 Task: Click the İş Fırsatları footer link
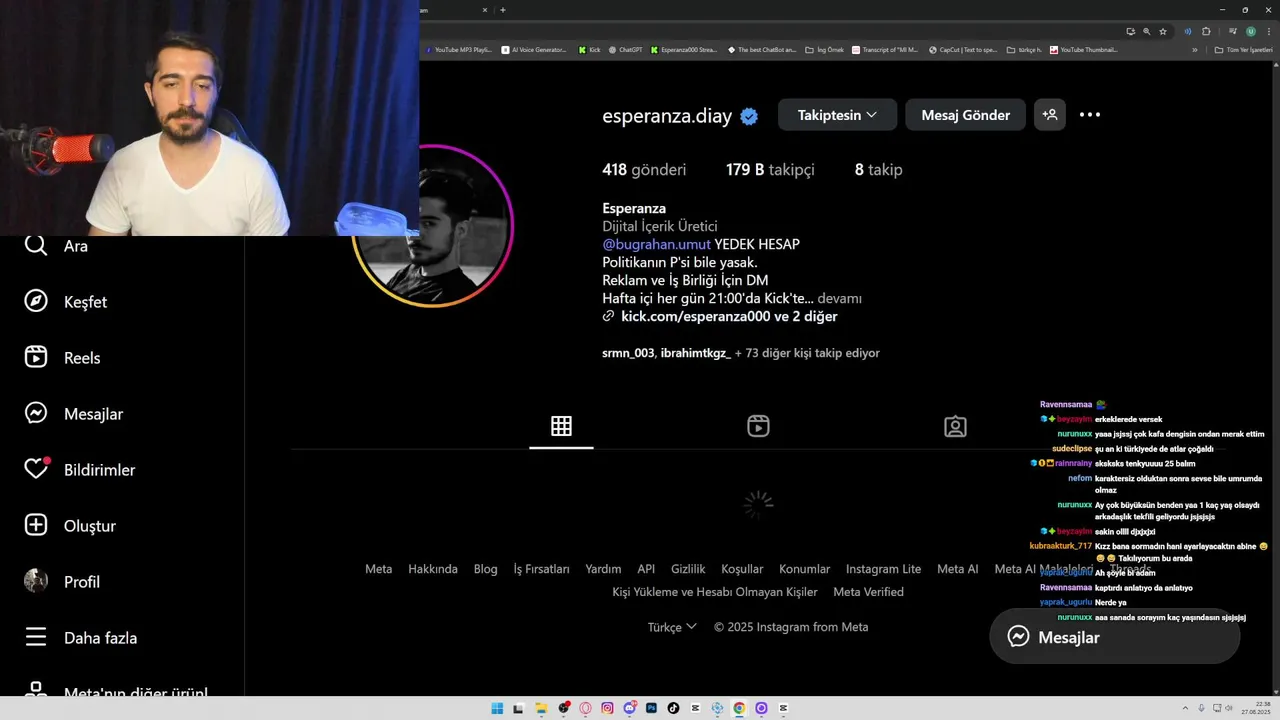(541, 569)
